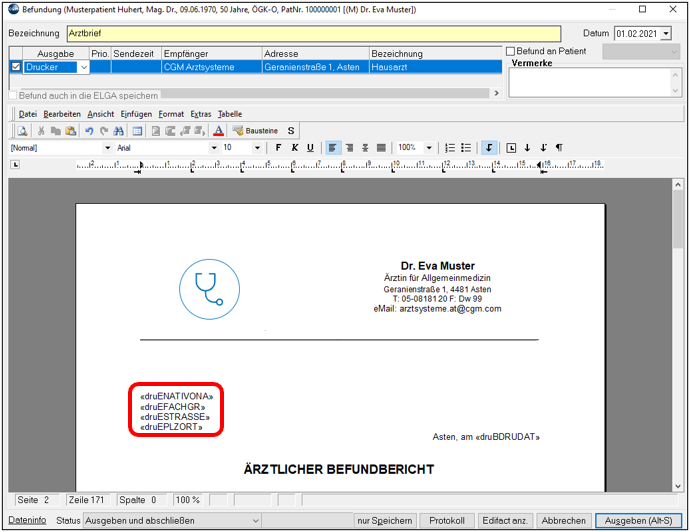Open the Einfügen menu

pos(136,114)
